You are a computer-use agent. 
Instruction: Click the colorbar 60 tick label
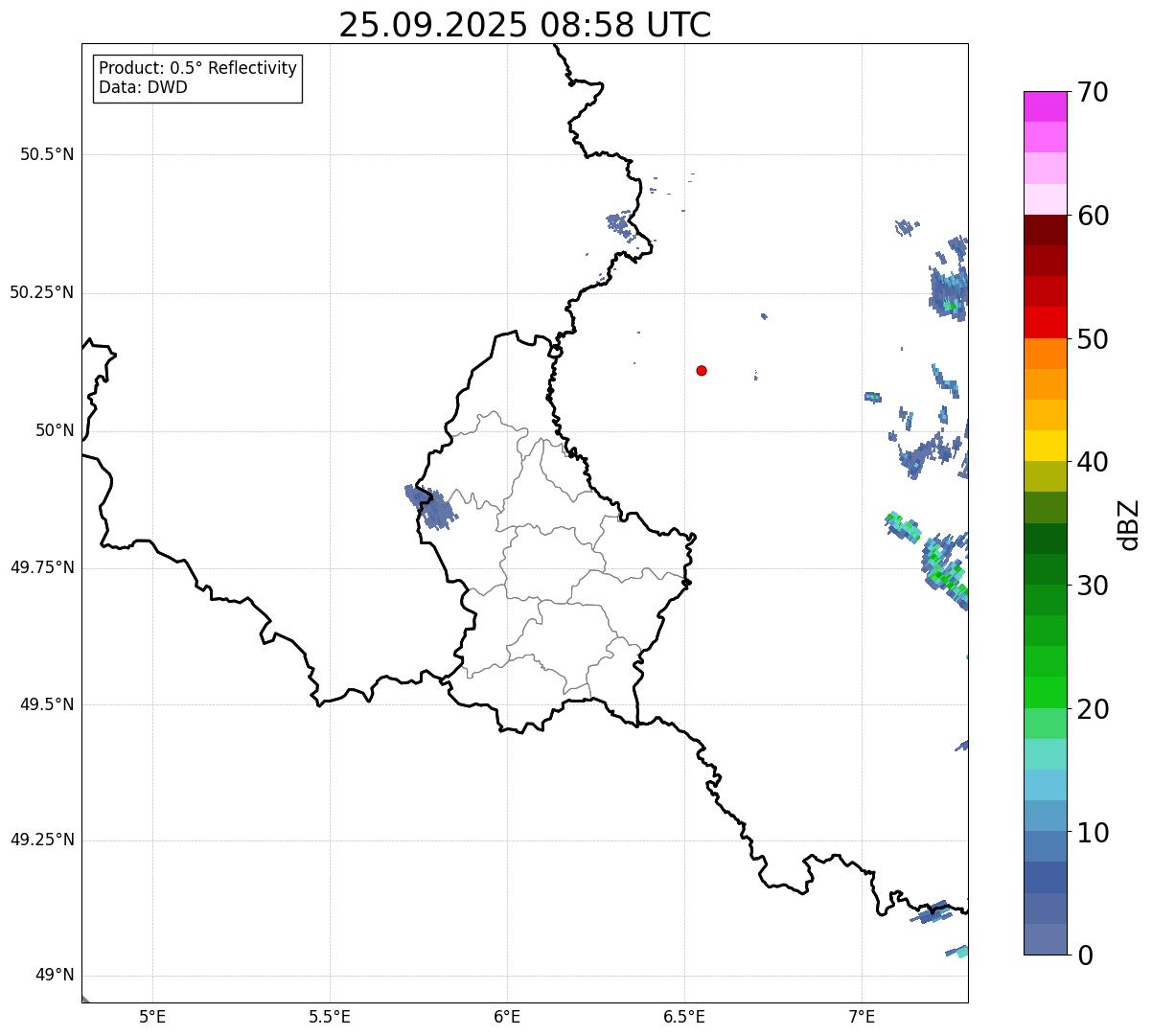point(1093,216)
